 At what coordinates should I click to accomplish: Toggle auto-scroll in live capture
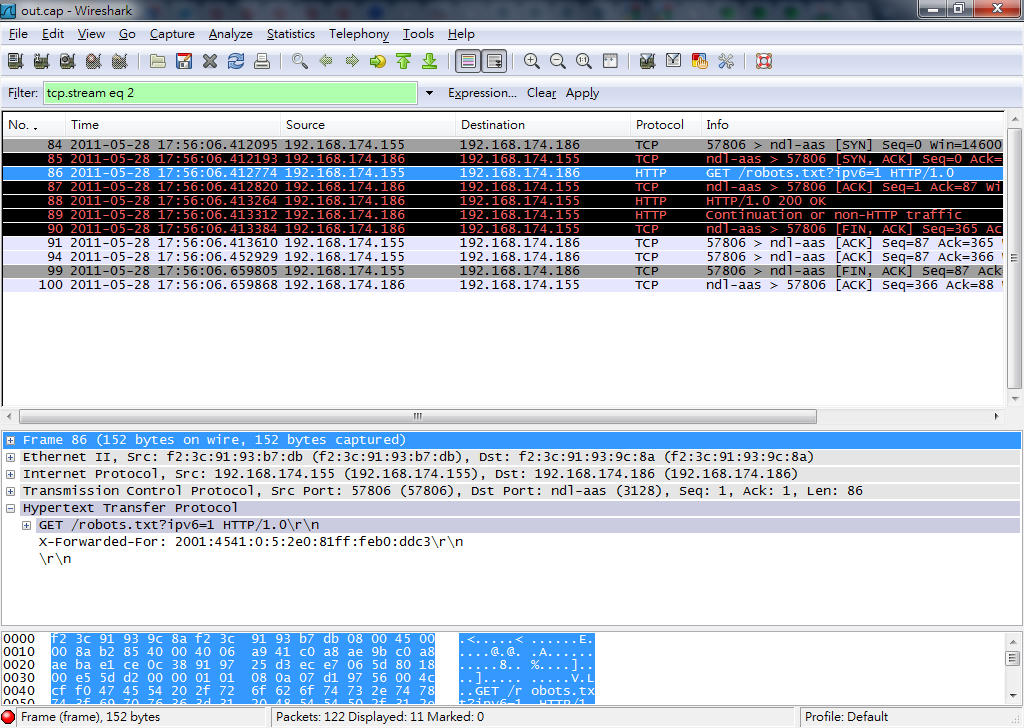tap(494, 61)
